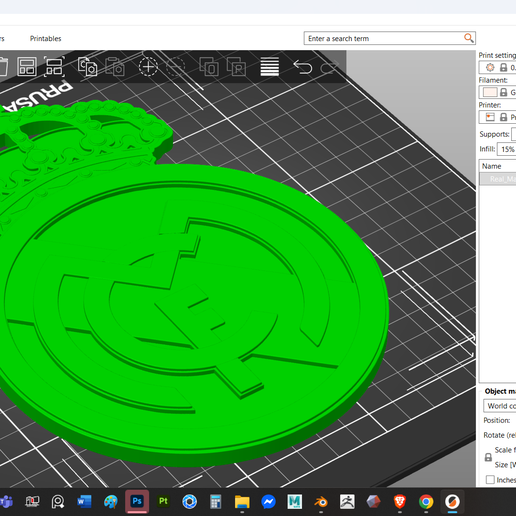The height and width of the screenshot is (516, 516).
Task: Click the Printer preset icon
Action: (x=490, y=117)
